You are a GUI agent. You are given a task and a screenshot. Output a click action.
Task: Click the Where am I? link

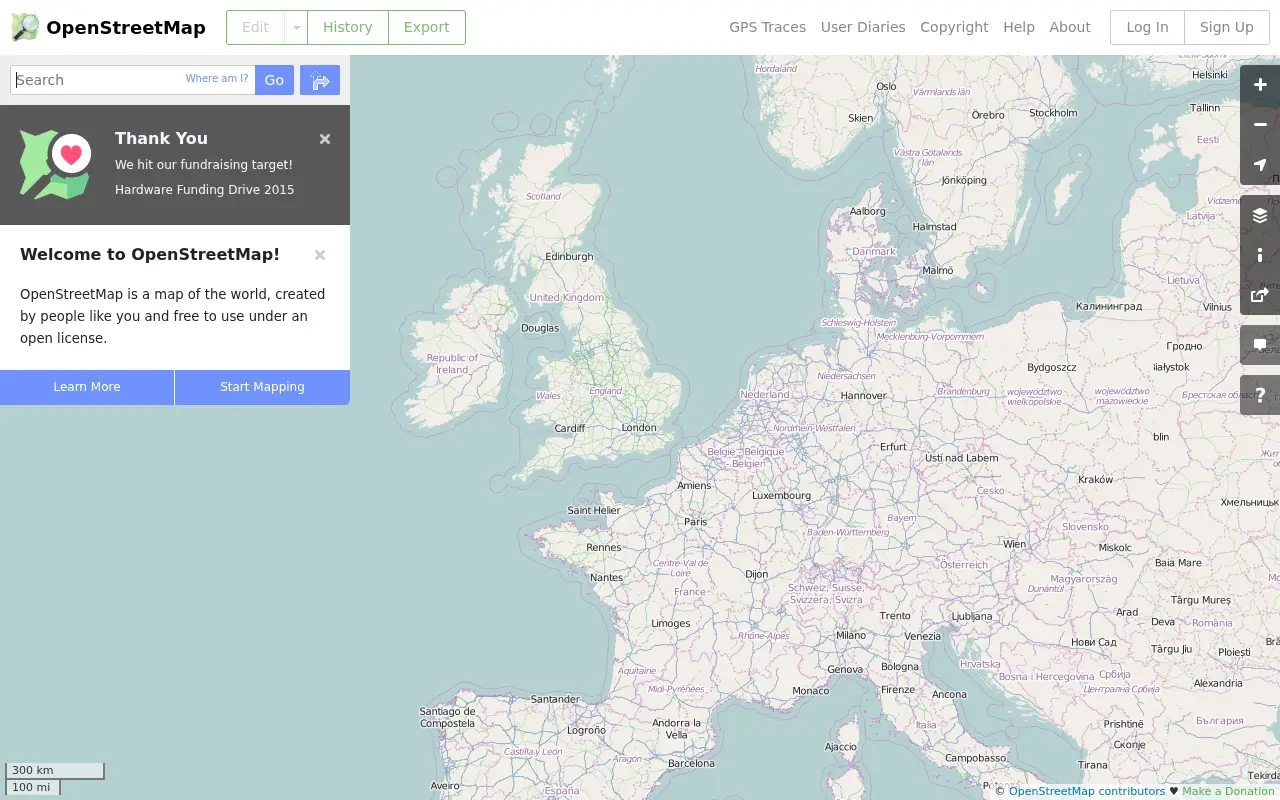pos(217,78)
